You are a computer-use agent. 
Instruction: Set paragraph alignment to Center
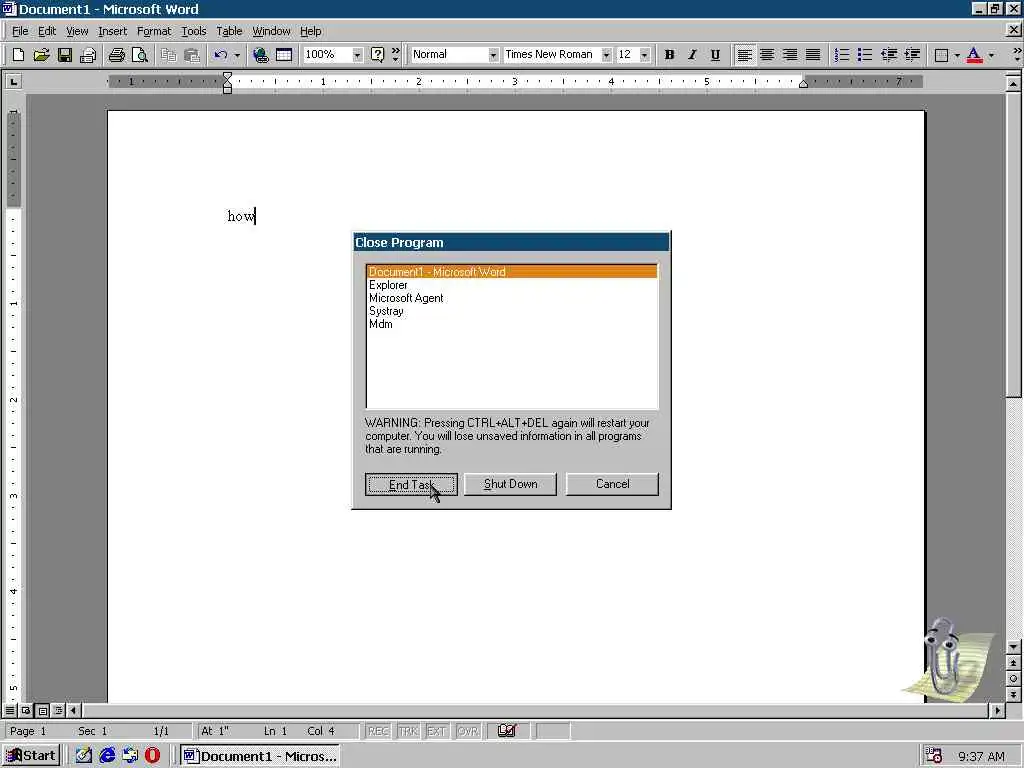[767, 55]
